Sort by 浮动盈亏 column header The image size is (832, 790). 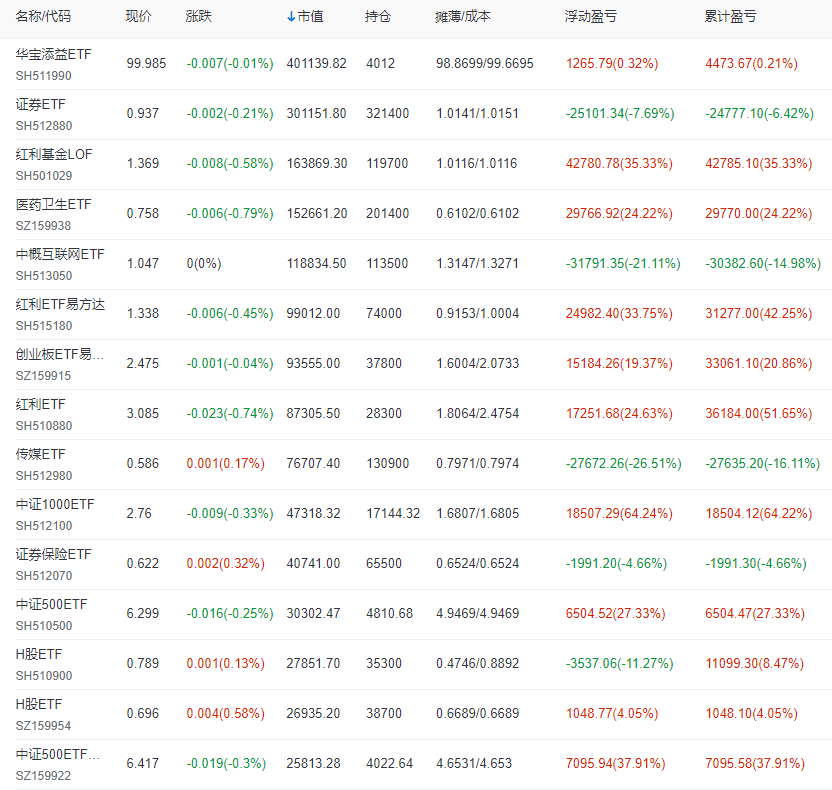(591, 16)
